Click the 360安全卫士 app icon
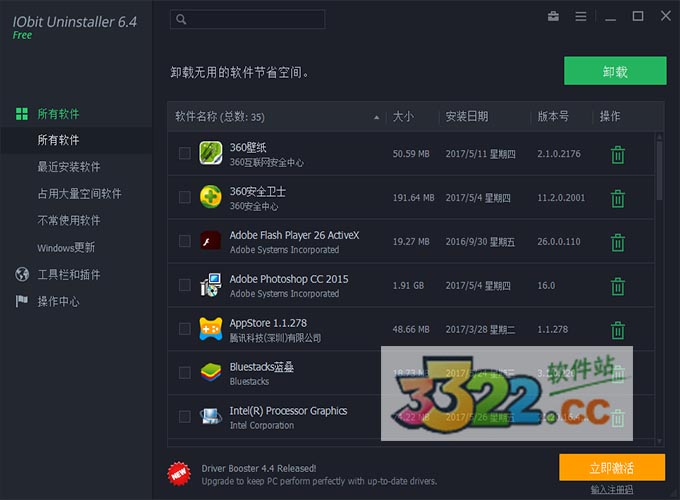Viewport: 680px width, 500px height. 211,196
